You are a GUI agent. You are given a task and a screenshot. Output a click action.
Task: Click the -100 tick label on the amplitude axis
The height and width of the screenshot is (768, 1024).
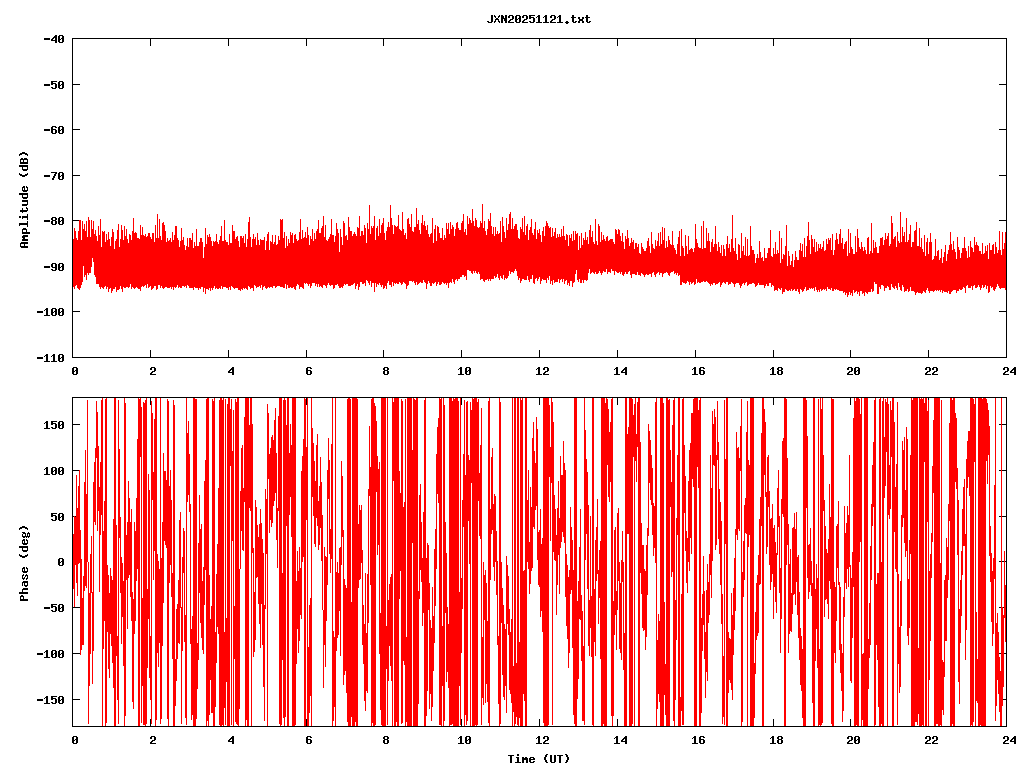click(x=51, y=312)
